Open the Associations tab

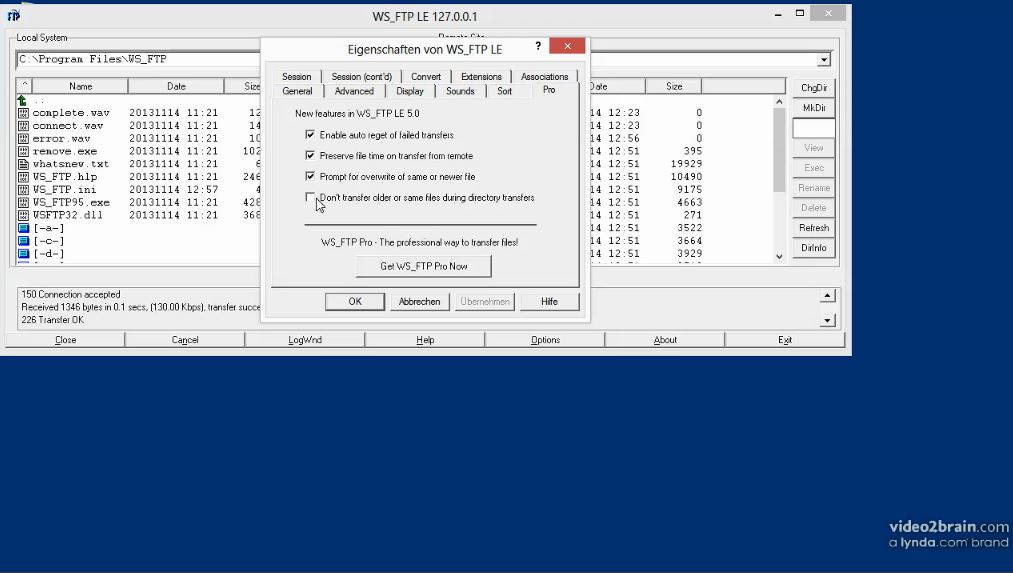(x=545, y=76)
